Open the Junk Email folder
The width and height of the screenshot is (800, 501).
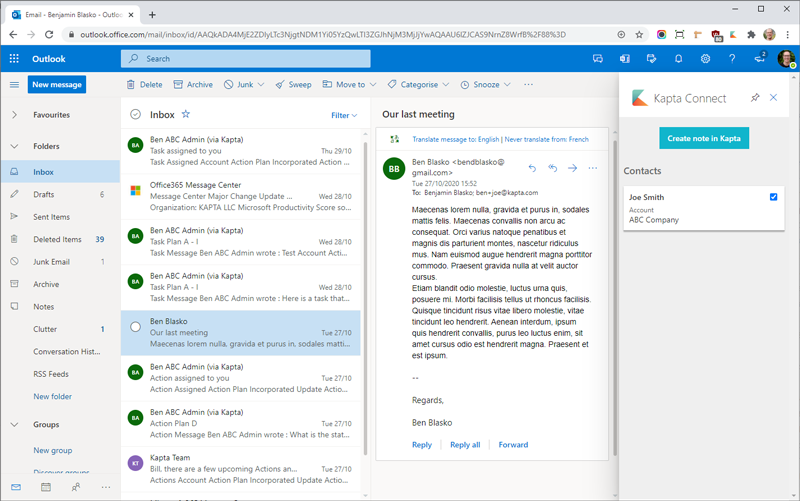click(60, 262)
